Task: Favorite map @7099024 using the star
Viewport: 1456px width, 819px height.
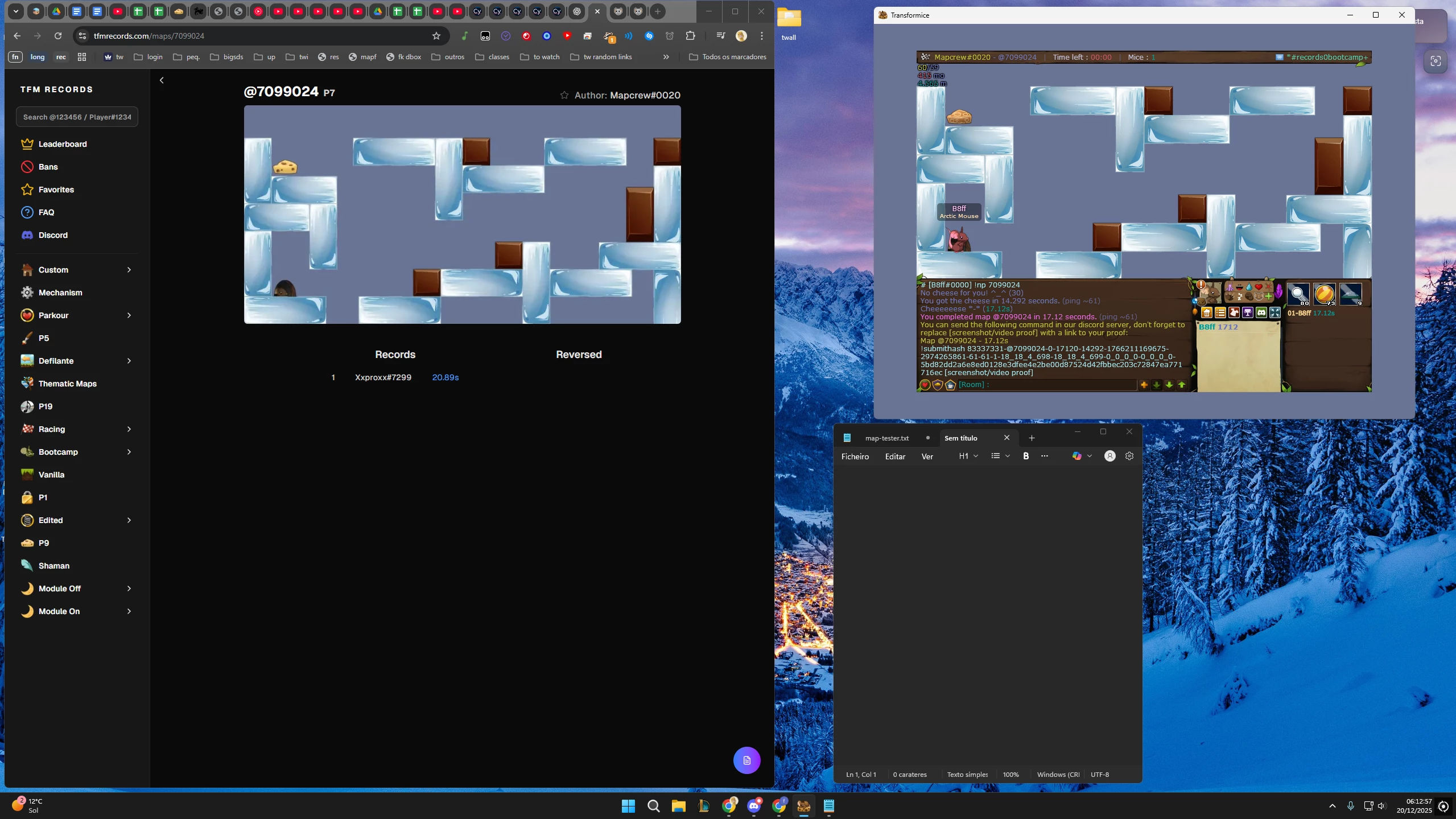Action: (x=564, y=95)
